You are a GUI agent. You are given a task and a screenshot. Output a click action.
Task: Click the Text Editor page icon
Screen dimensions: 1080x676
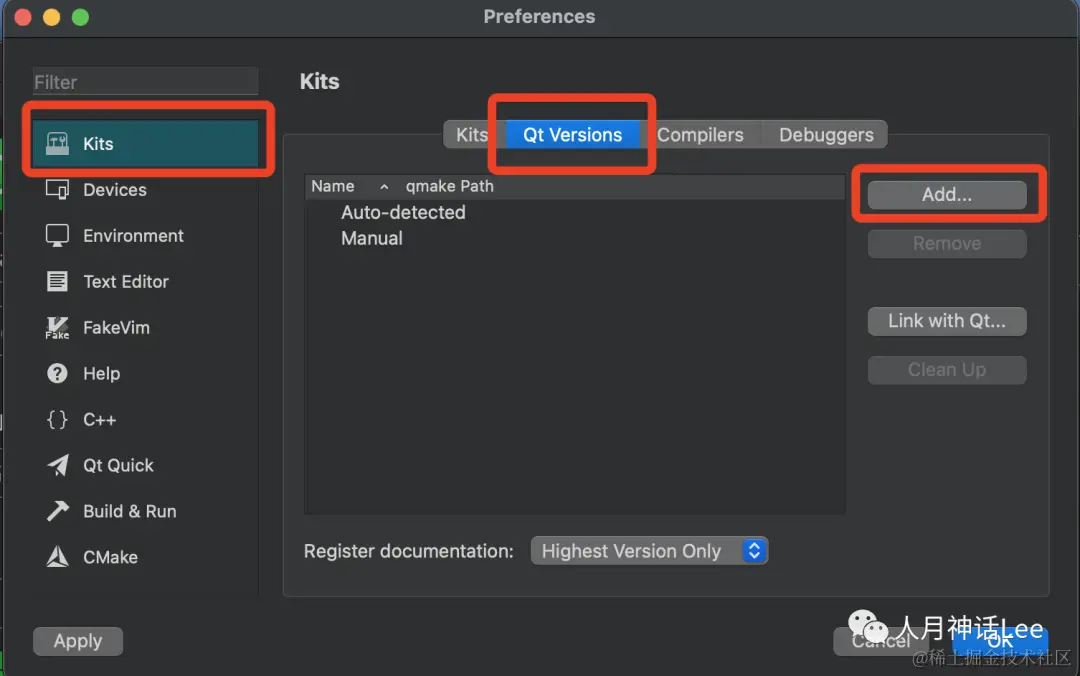coord(57,281)
